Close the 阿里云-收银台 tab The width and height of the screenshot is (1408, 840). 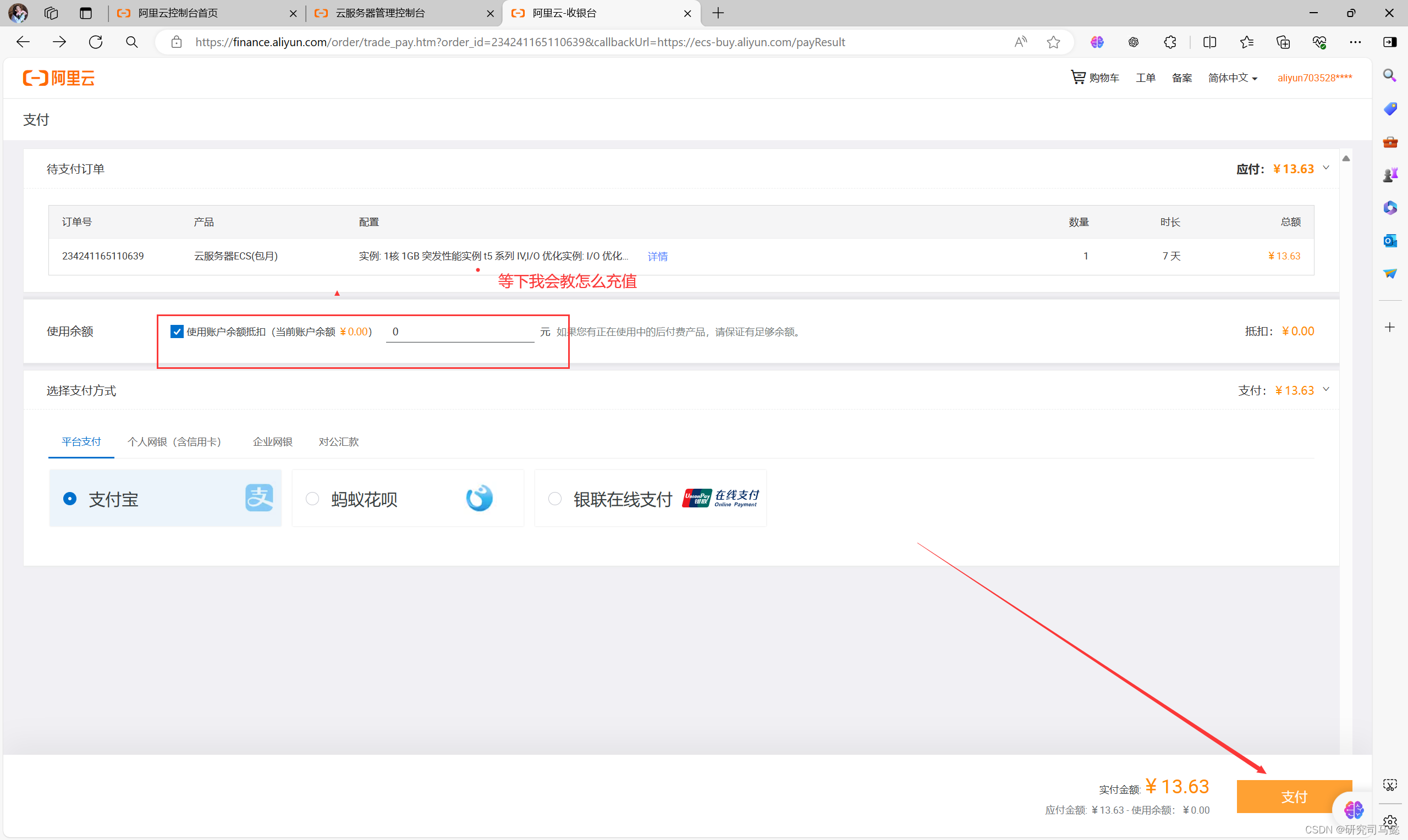(687, 13)
